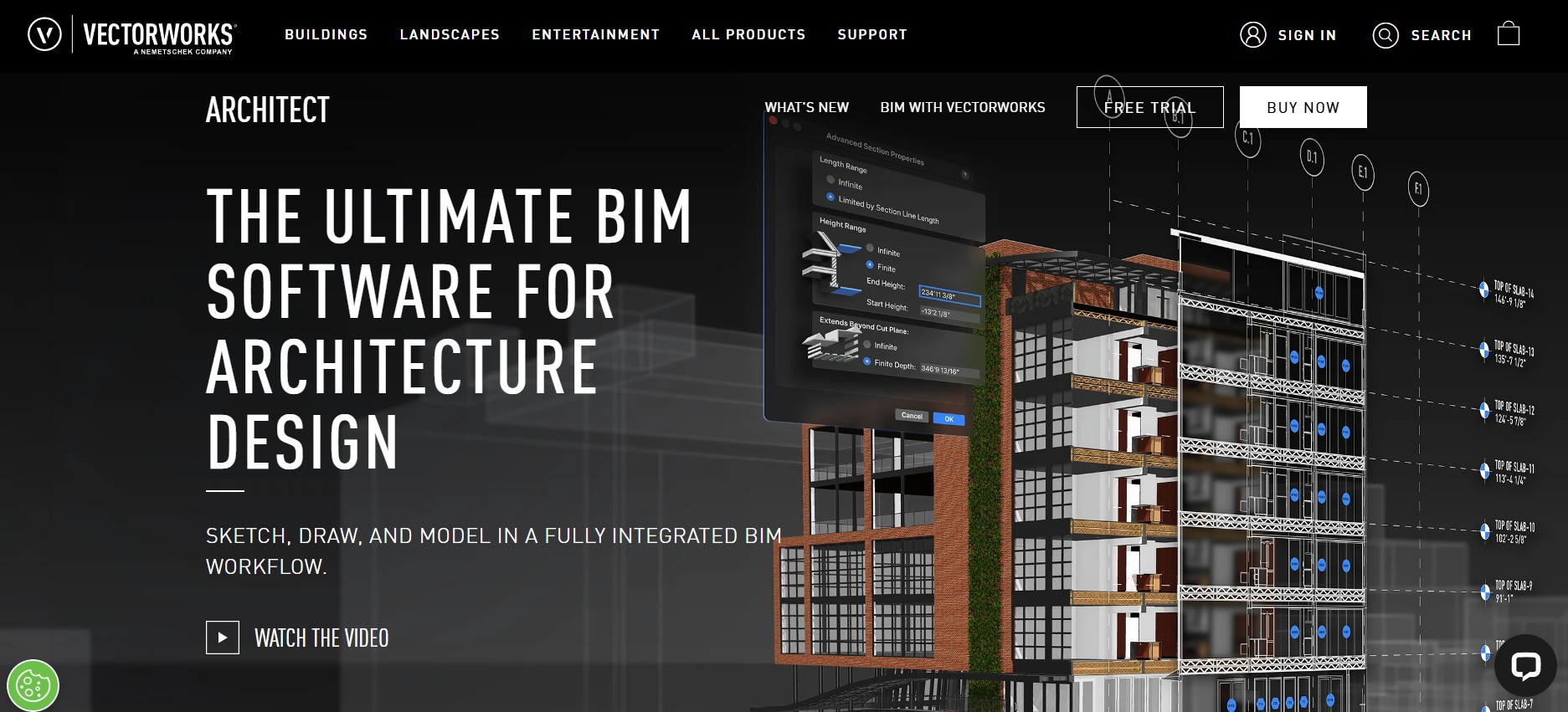Open the Entertainment menu
The image size is (1568, 712).
click(x=596, y=34)
